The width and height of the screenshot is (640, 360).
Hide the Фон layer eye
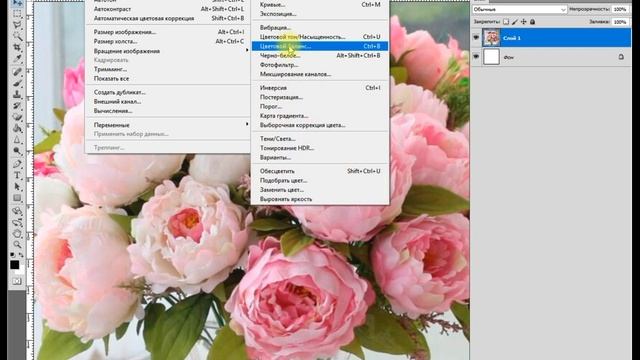pyautogui.click(x=476, y=57)
